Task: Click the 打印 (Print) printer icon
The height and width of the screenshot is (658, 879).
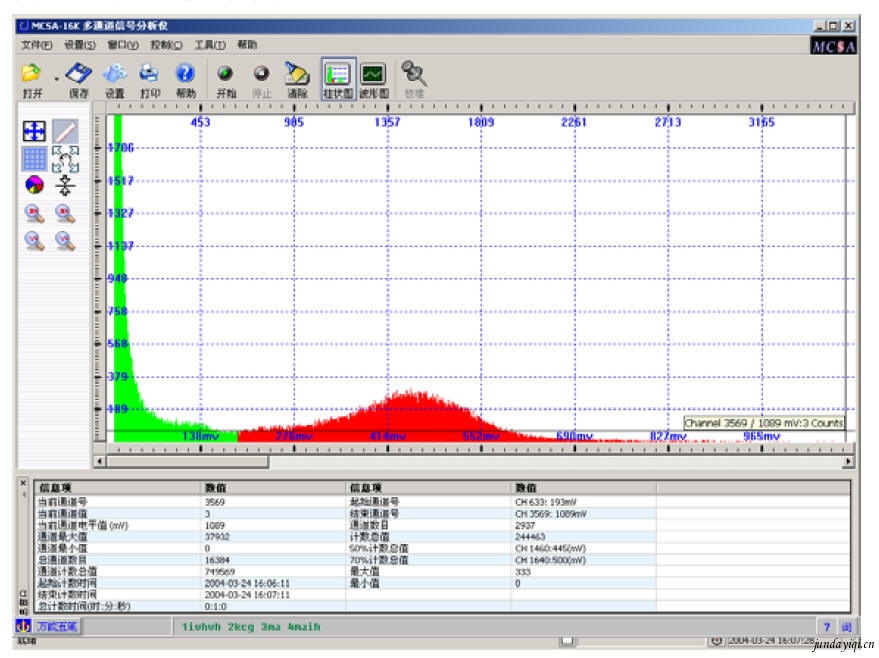Action: click(x=150, y=74)
